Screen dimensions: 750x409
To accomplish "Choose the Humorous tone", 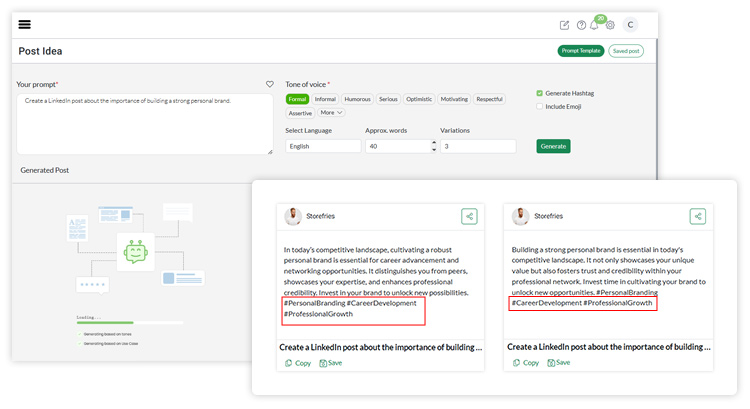I will [357, 99].
